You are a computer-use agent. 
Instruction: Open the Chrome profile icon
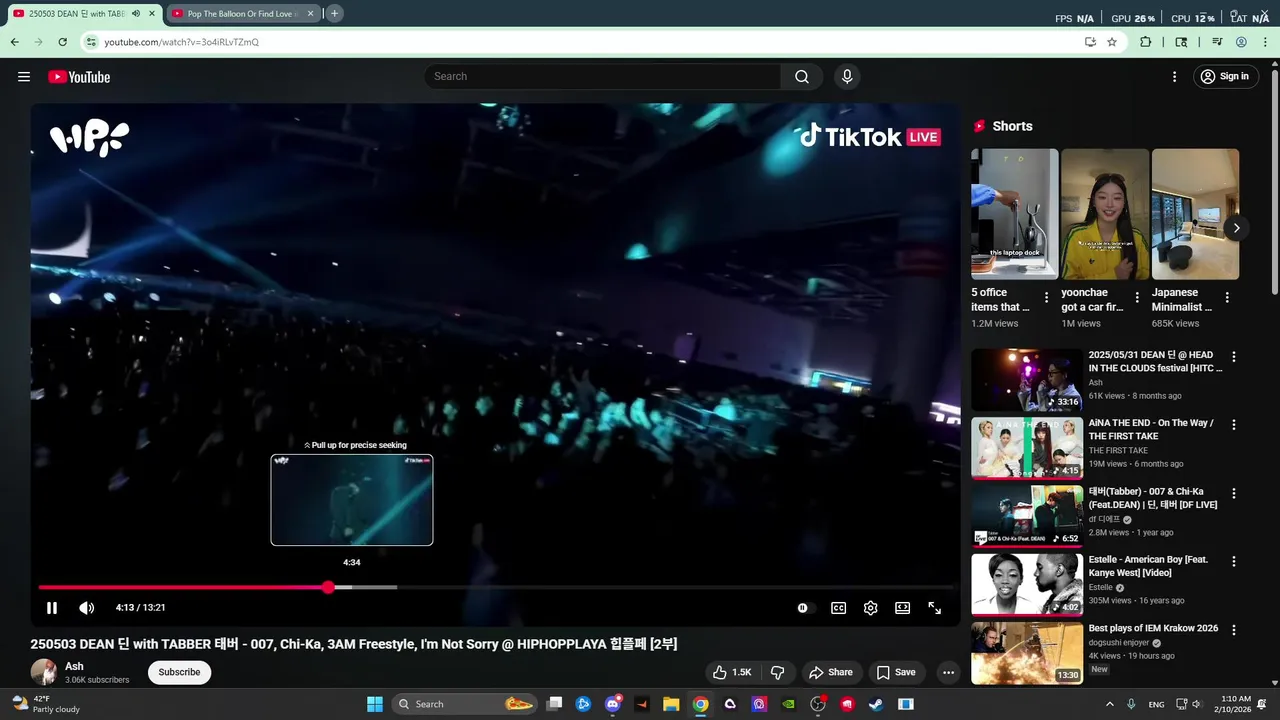coord(1241,42)
